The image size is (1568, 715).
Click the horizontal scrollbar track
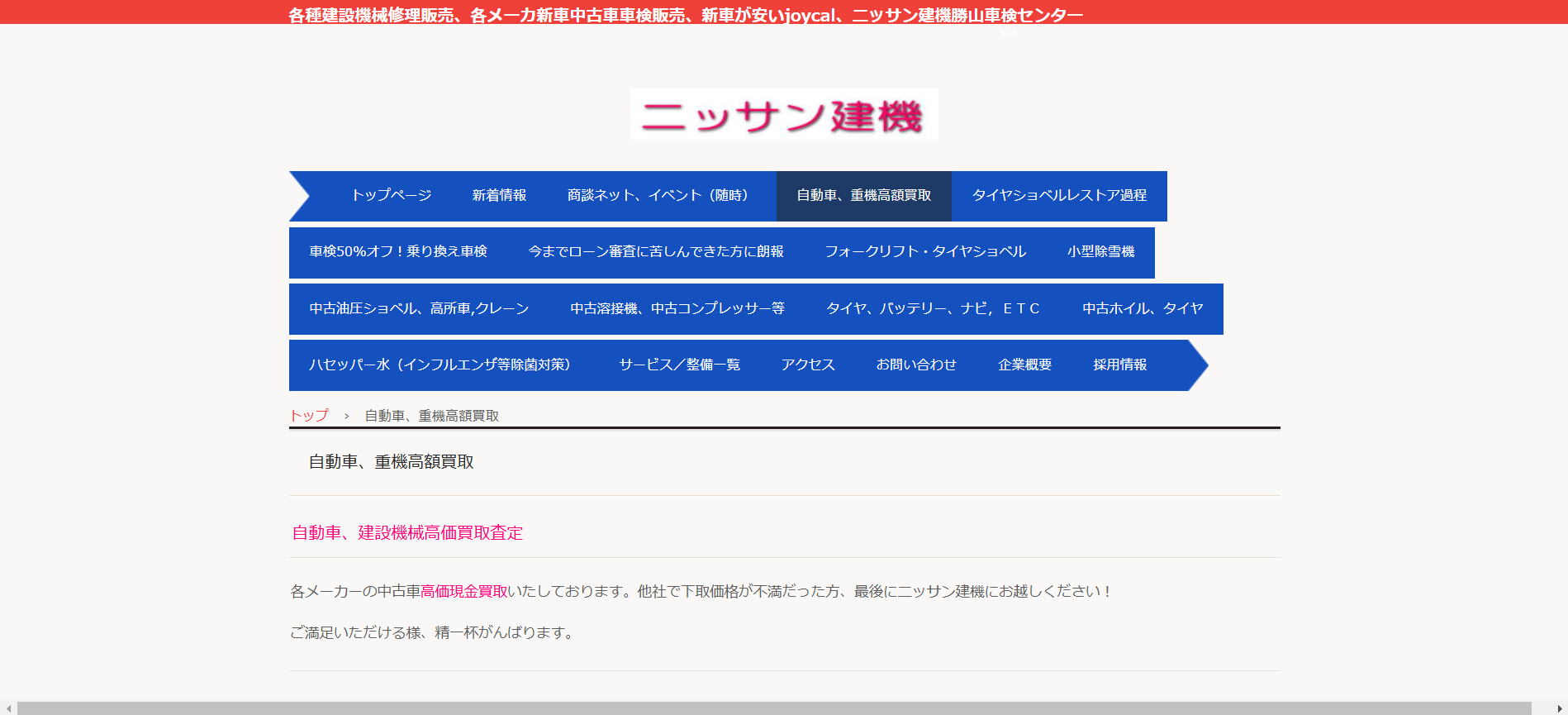774,708
